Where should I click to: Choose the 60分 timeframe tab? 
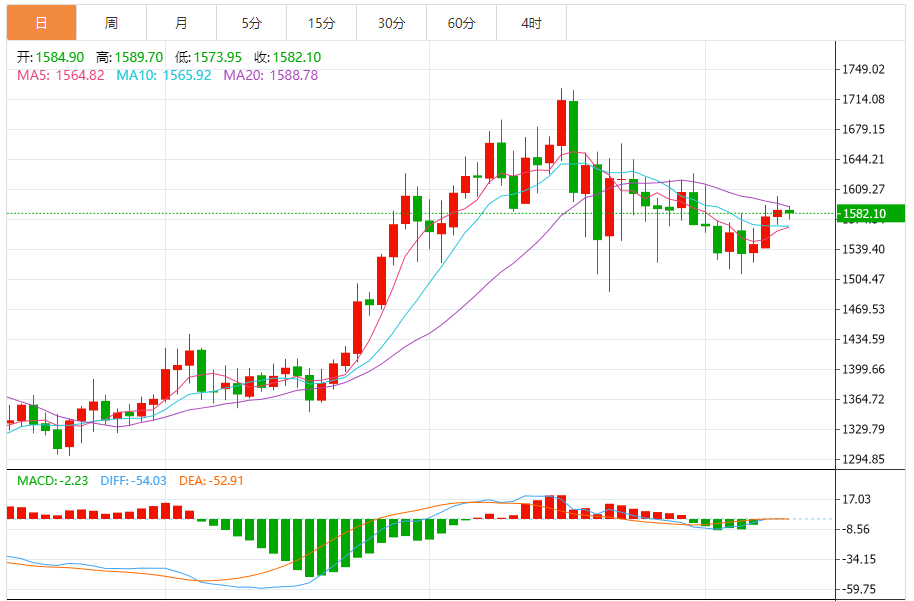click(461, 23)
